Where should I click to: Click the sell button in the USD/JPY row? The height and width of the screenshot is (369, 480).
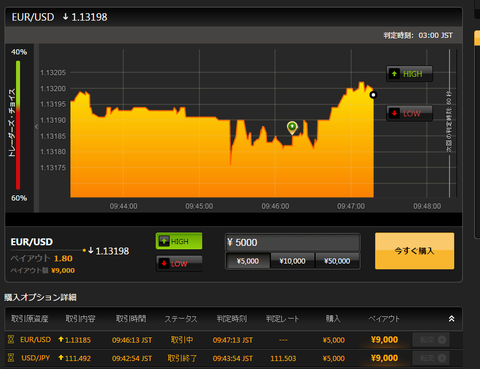tap(432, 358)
